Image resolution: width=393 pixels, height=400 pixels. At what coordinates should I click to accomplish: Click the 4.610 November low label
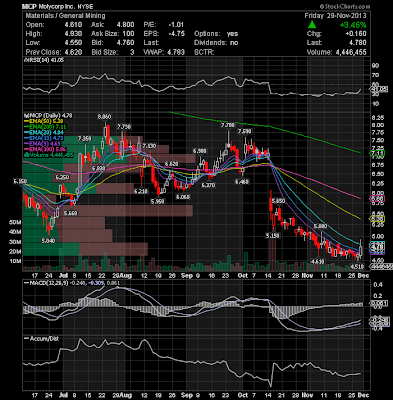tap(317, 261)
